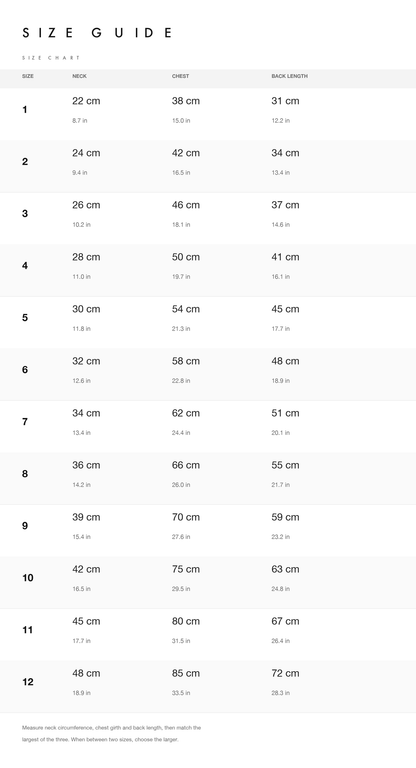This screenshot has height=768, width=416.
Task: Click the 24 cm neck value
Action: tap(86, 153)
